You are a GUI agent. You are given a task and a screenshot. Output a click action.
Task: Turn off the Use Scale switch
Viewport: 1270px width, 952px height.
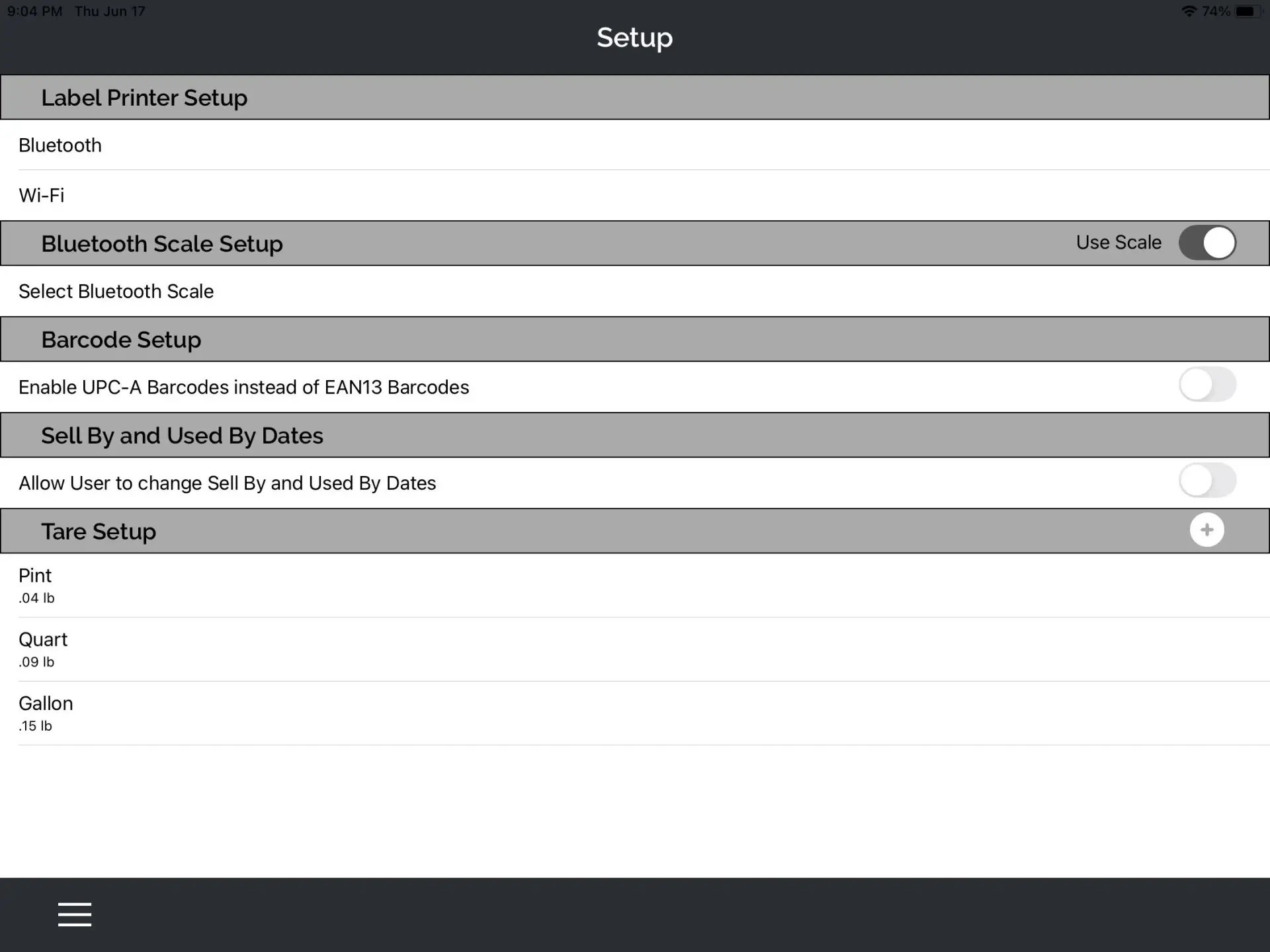[1207, 243]
